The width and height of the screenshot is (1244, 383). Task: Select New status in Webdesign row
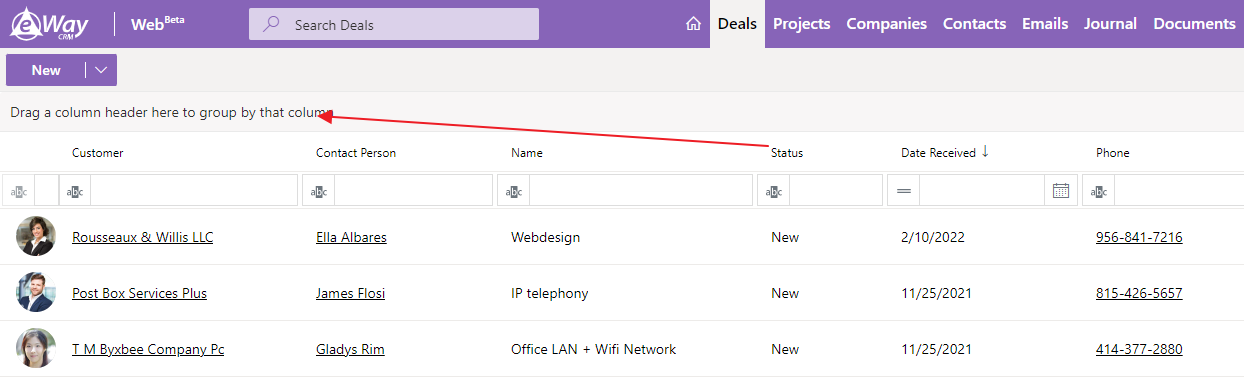[785, 237]
